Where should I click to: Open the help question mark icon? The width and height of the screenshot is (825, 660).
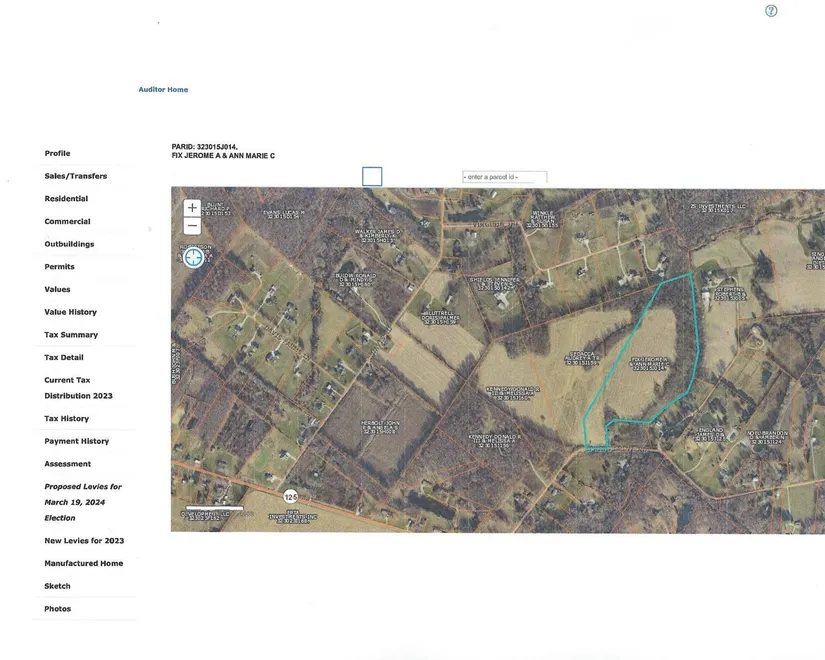771,11
